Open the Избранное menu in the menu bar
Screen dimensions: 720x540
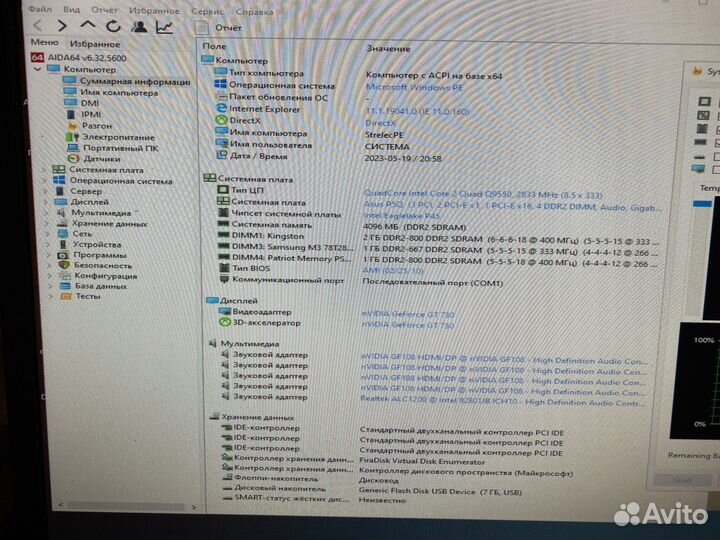[154, 10]
